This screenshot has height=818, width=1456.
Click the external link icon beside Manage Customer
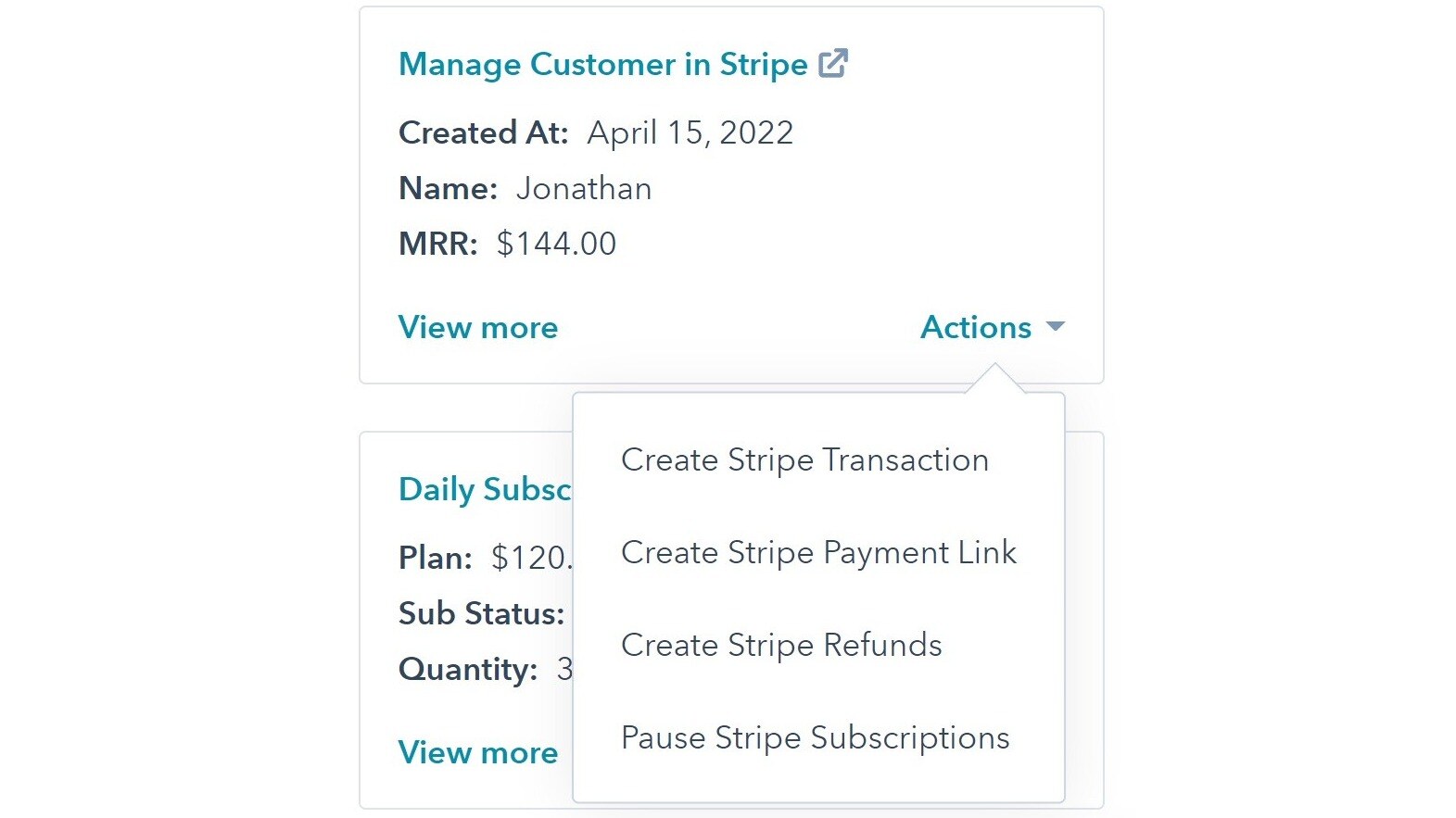[x=833, y=63]
